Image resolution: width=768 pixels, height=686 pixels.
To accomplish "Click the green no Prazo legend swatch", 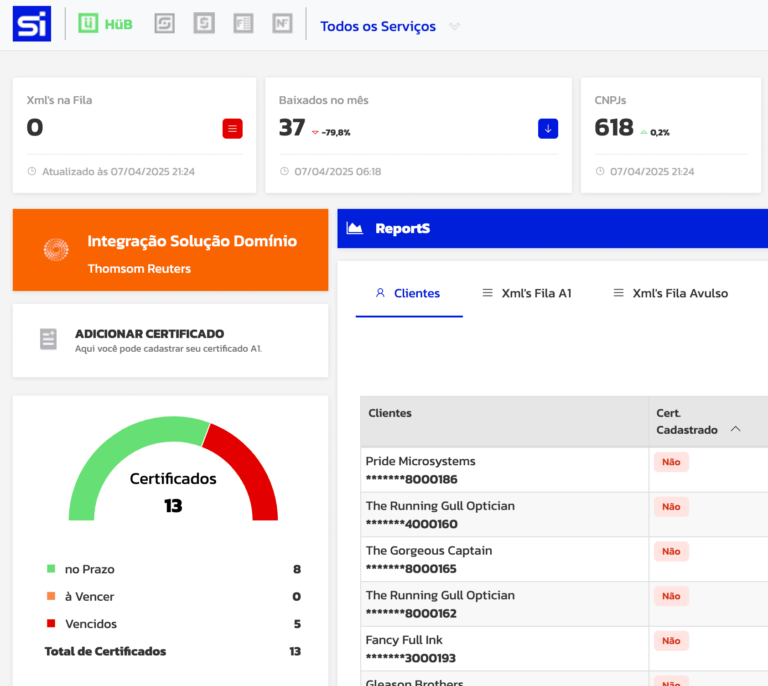I will tap(51, 569).
